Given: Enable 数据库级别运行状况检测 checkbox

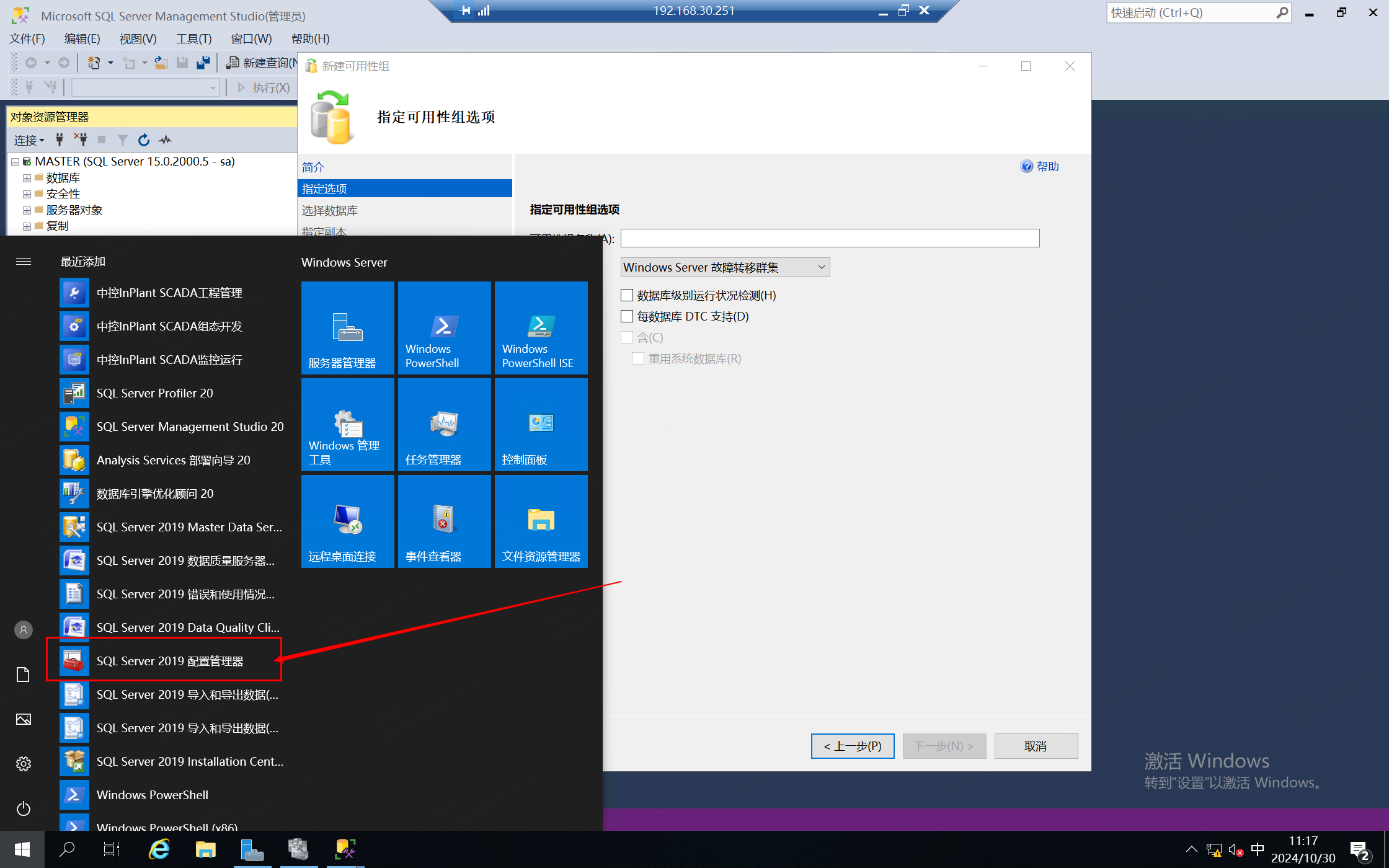Looking at the screenshot, I should pyautogui.click(x=627, y=296).
